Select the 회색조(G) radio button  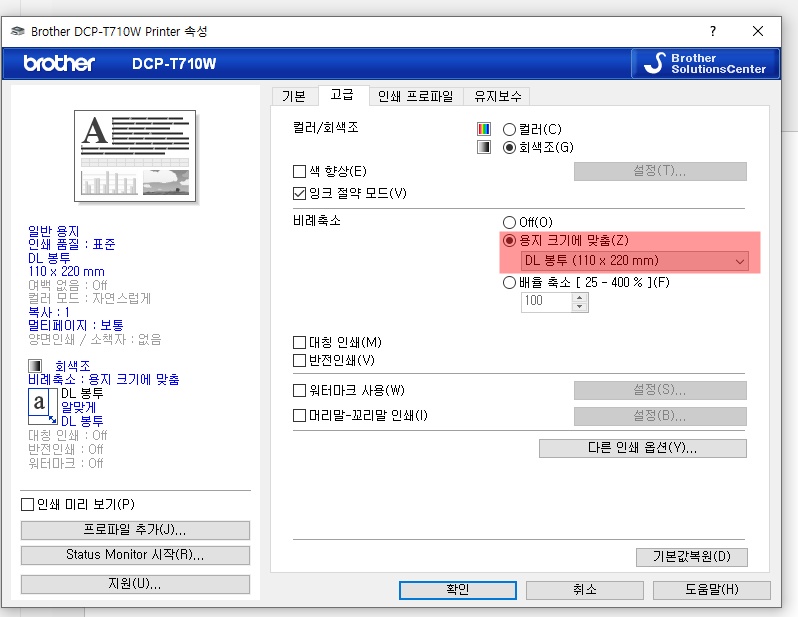pos(509,148)
